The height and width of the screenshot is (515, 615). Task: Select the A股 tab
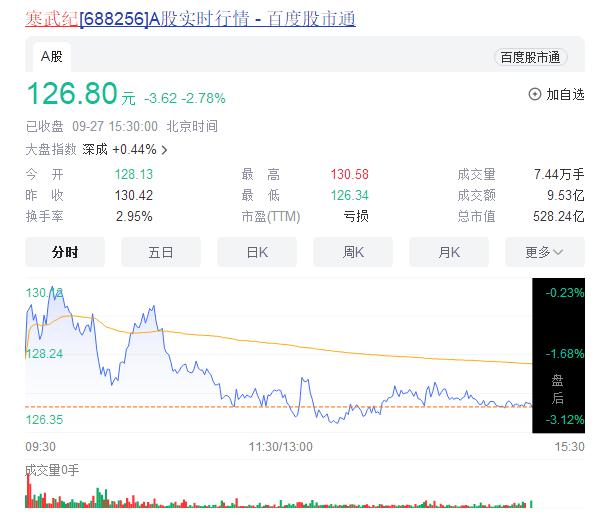pyautogui.click(x=52, y=56)
